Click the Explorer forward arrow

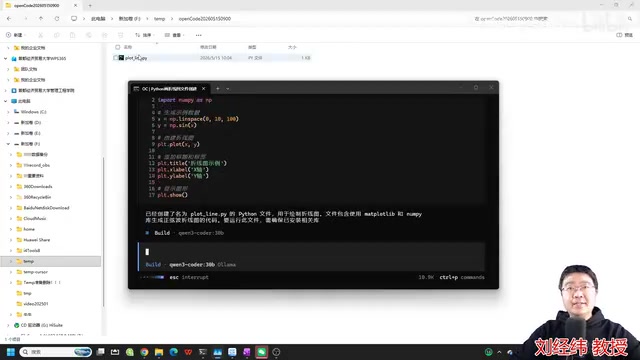point(25,19)
